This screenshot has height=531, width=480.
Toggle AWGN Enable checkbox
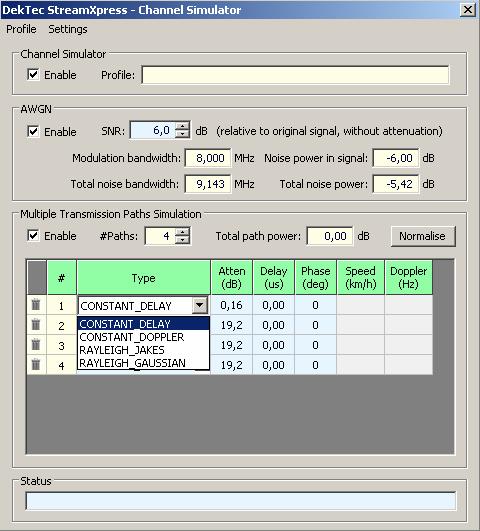33,131
